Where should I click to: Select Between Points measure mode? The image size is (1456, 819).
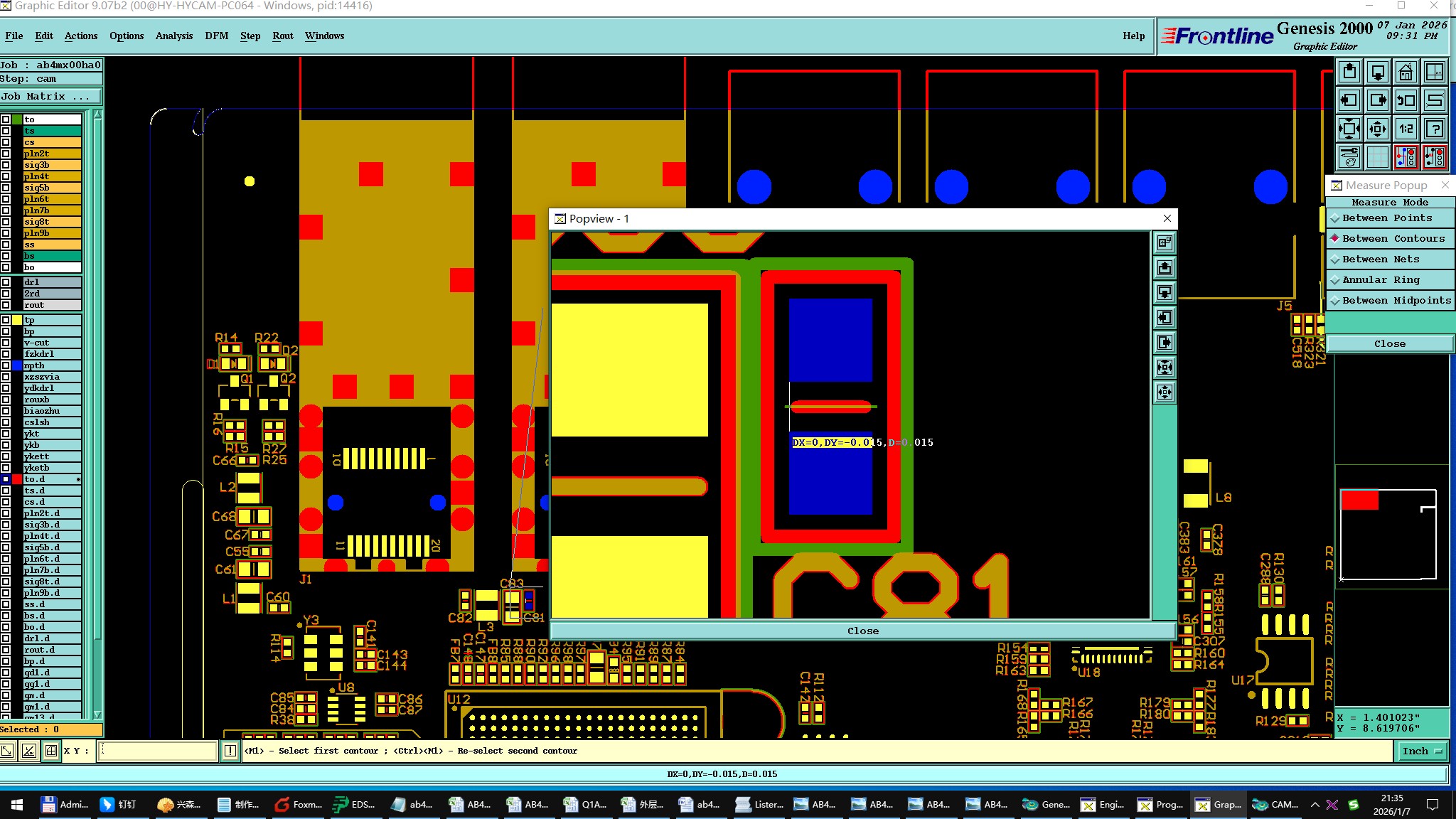tap(1386, 218)
